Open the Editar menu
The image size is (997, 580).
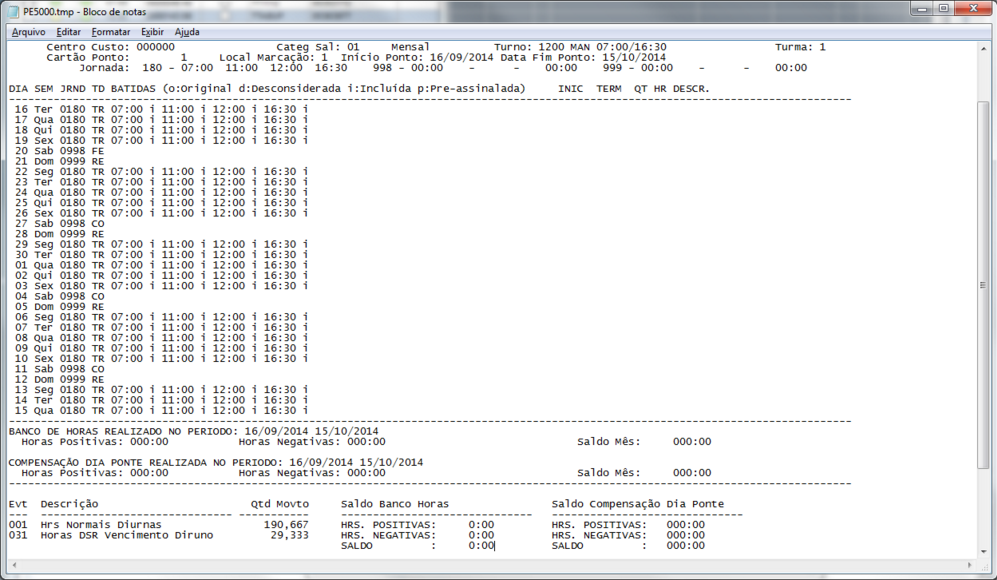(68, 32)
